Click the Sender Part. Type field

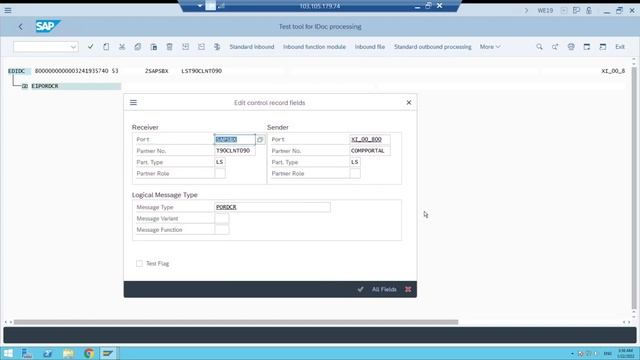(x=355, y=162)
